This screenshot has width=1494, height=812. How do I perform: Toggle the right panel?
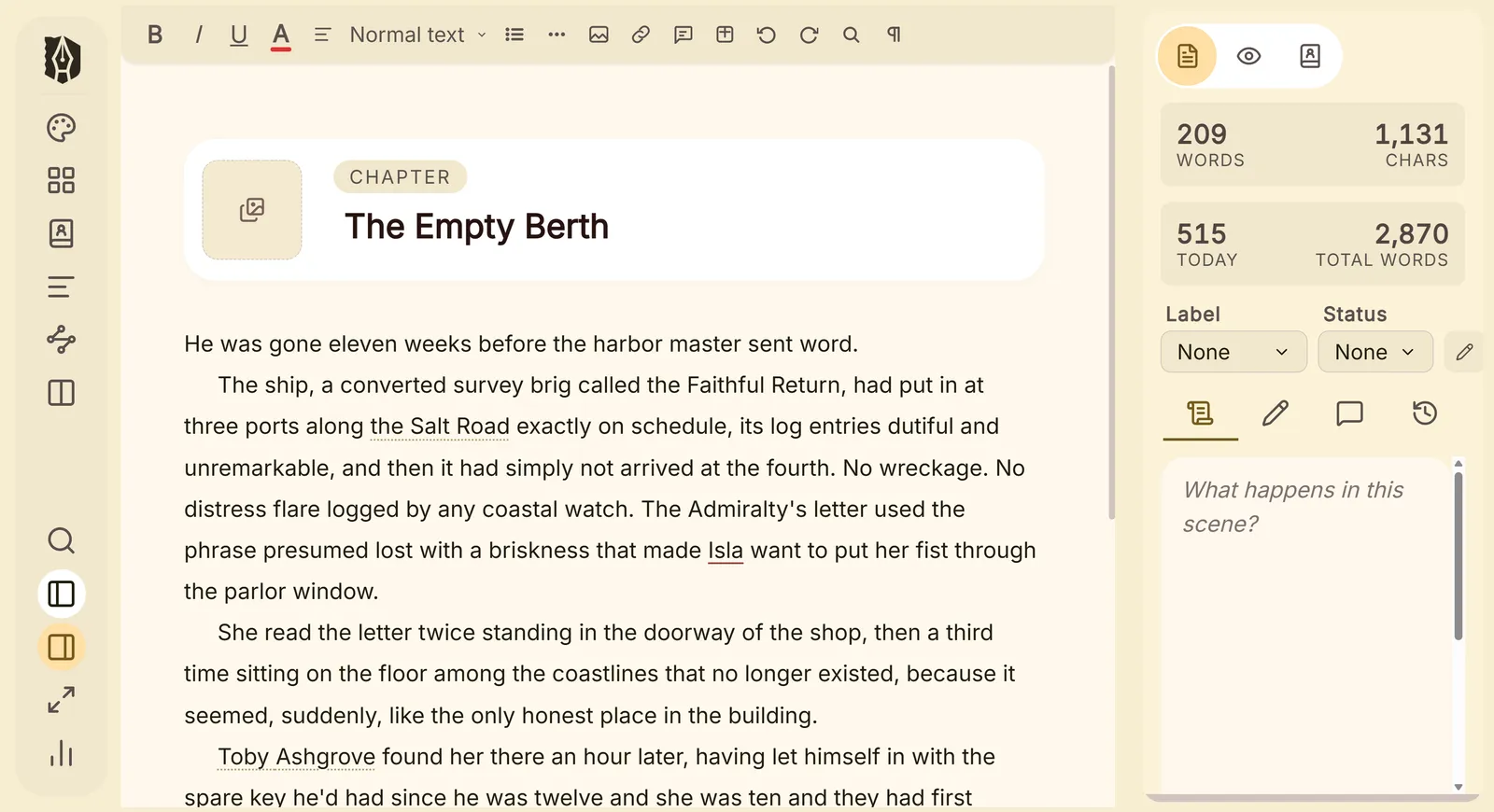pos(62,647)
